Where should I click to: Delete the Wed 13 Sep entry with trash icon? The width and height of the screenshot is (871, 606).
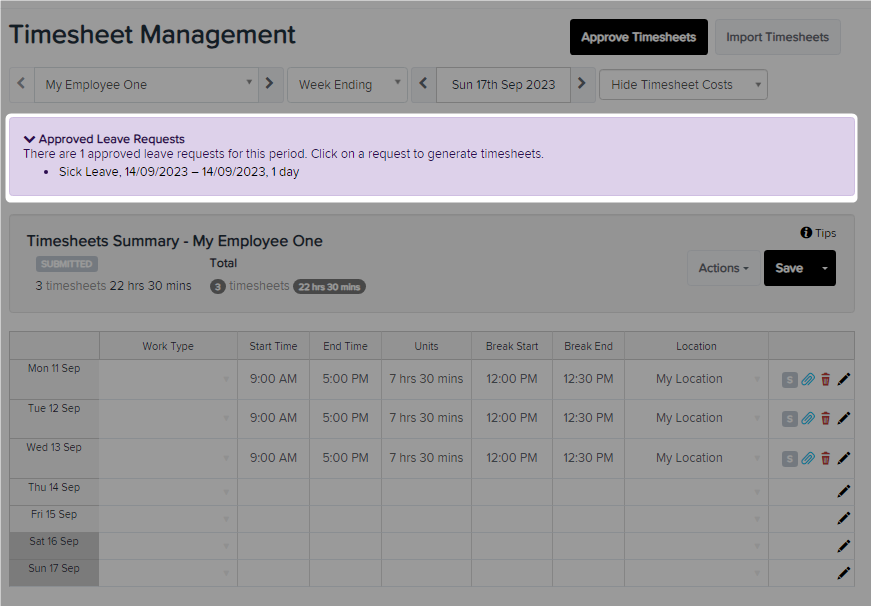(825, 458)
